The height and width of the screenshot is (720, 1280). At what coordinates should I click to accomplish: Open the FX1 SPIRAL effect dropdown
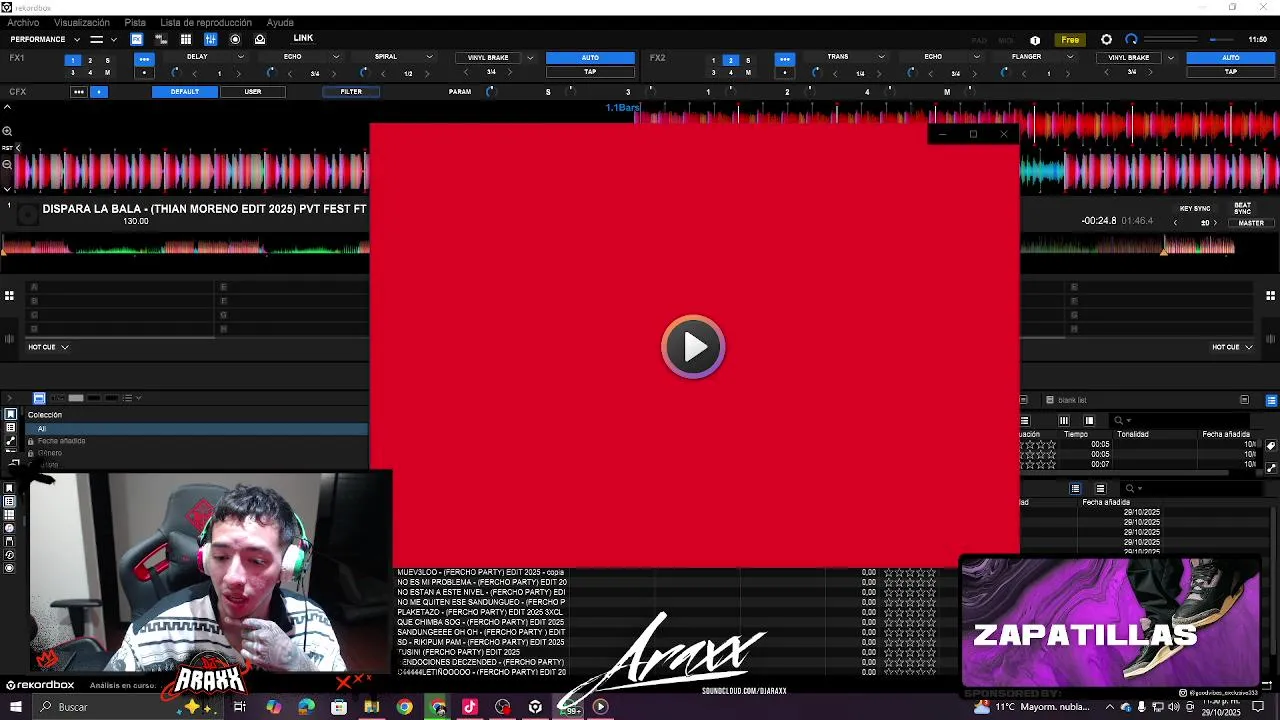pos(429,57)
